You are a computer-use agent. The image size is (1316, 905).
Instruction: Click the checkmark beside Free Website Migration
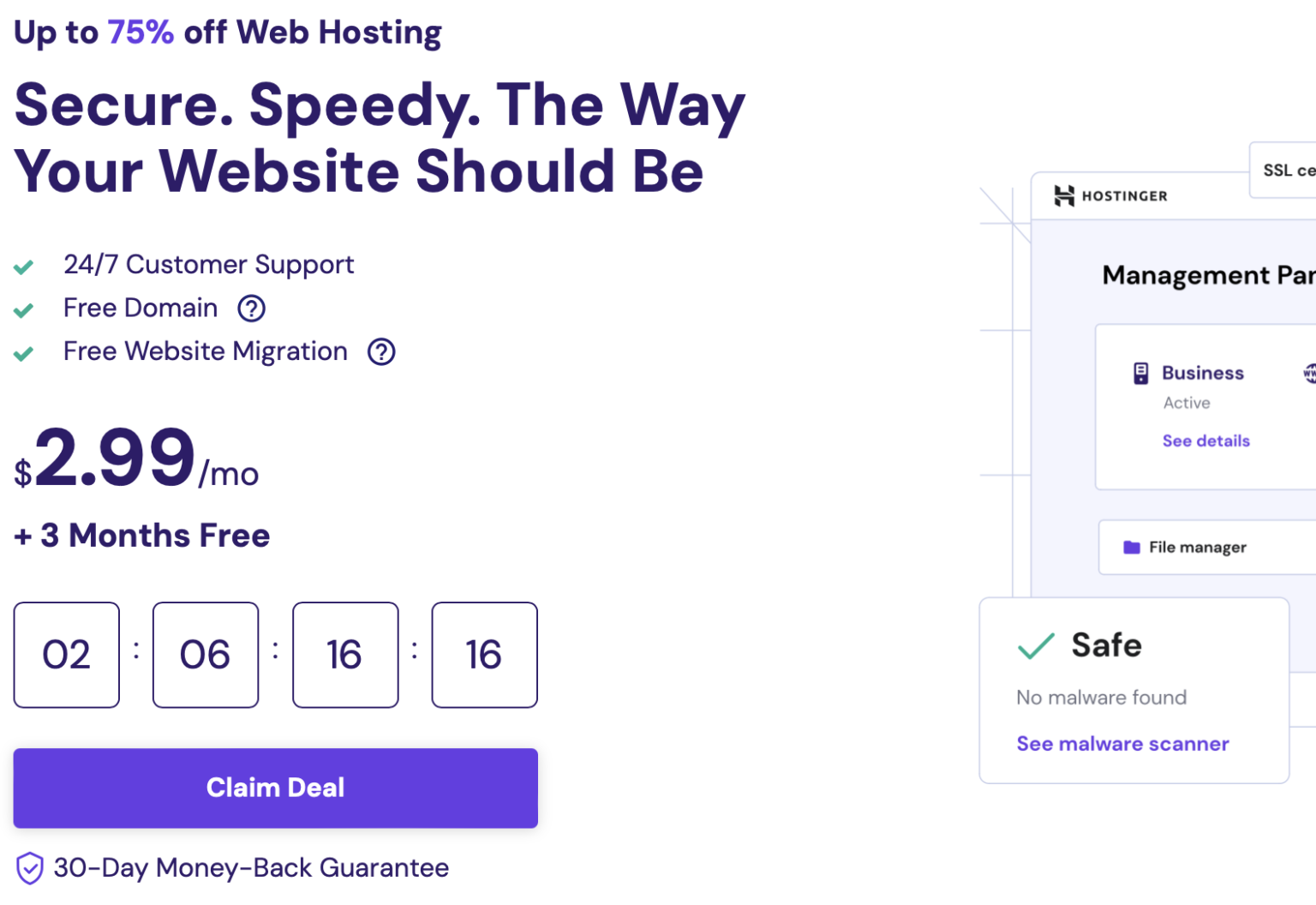(25, 353)
